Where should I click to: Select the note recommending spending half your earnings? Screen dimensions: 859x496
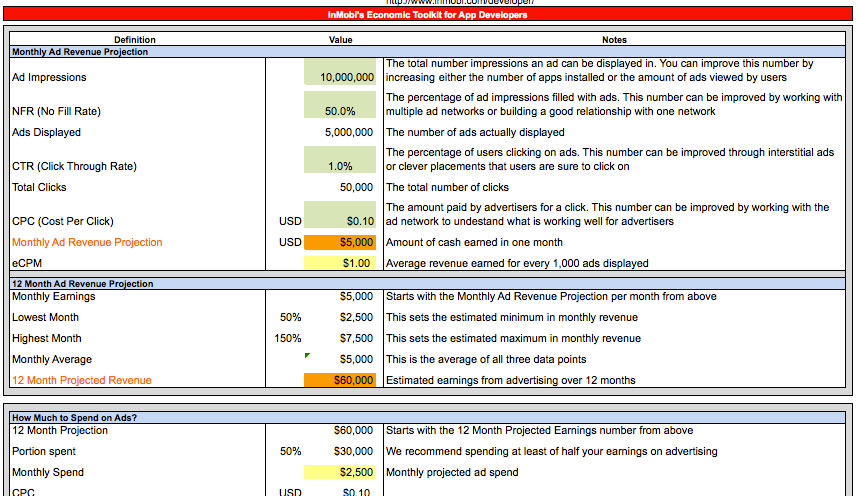click(x=552, y=452)
